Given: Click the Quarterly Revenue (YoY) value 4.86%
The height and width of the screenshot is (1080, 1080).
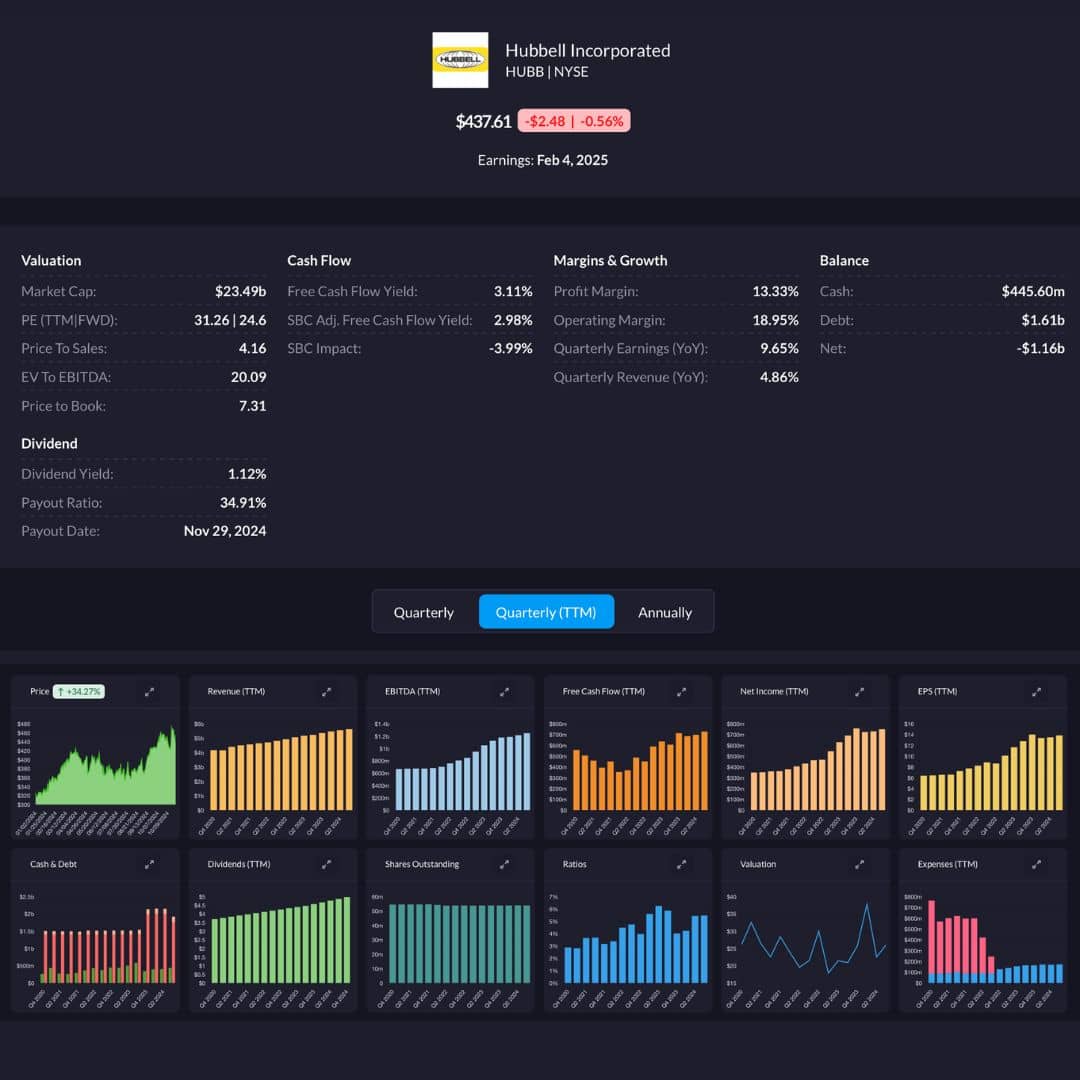Looking at the screenshot, I should [x=780, y=377].
